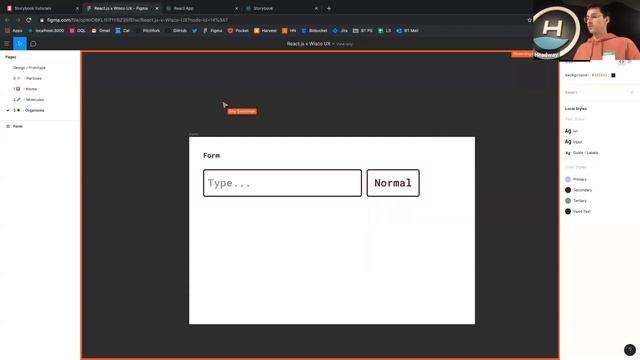Reload the page with the browser refresh icon
Screen dimensions: 640x360
[x=29, y=20]
